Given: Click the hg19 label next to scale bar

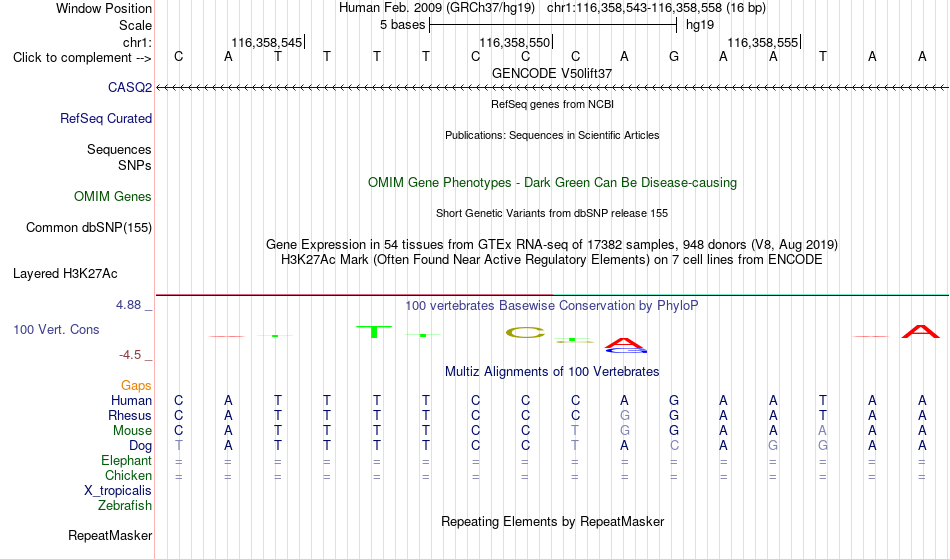Looking at the screenshot, I should pyautogui.click(x=700, y=25).
